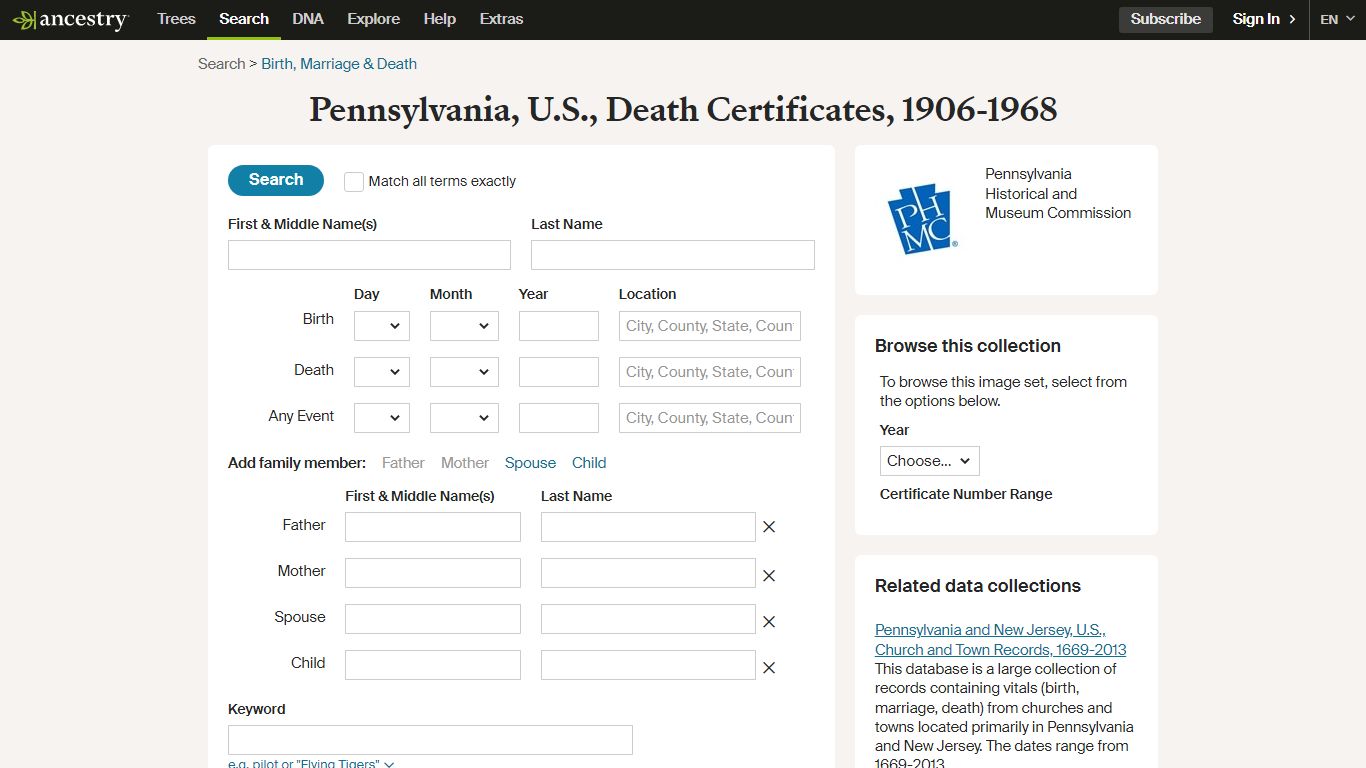Viewport: 1366px width, 768px height.
Task: Open the Trees menu
Action: (176, 19)
